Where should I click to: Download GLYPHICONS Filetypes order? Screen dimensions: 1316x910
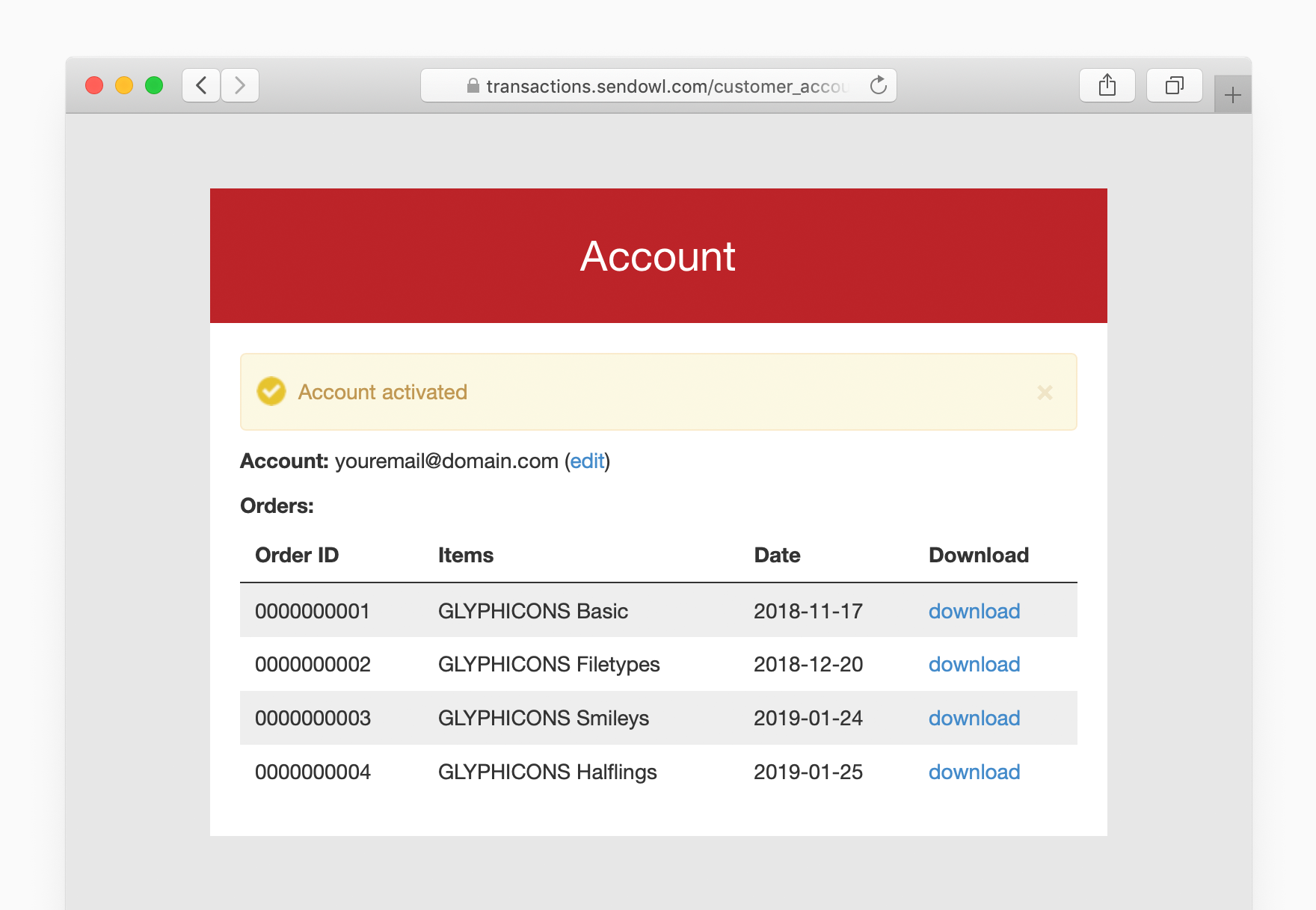[x=974, y=664]
